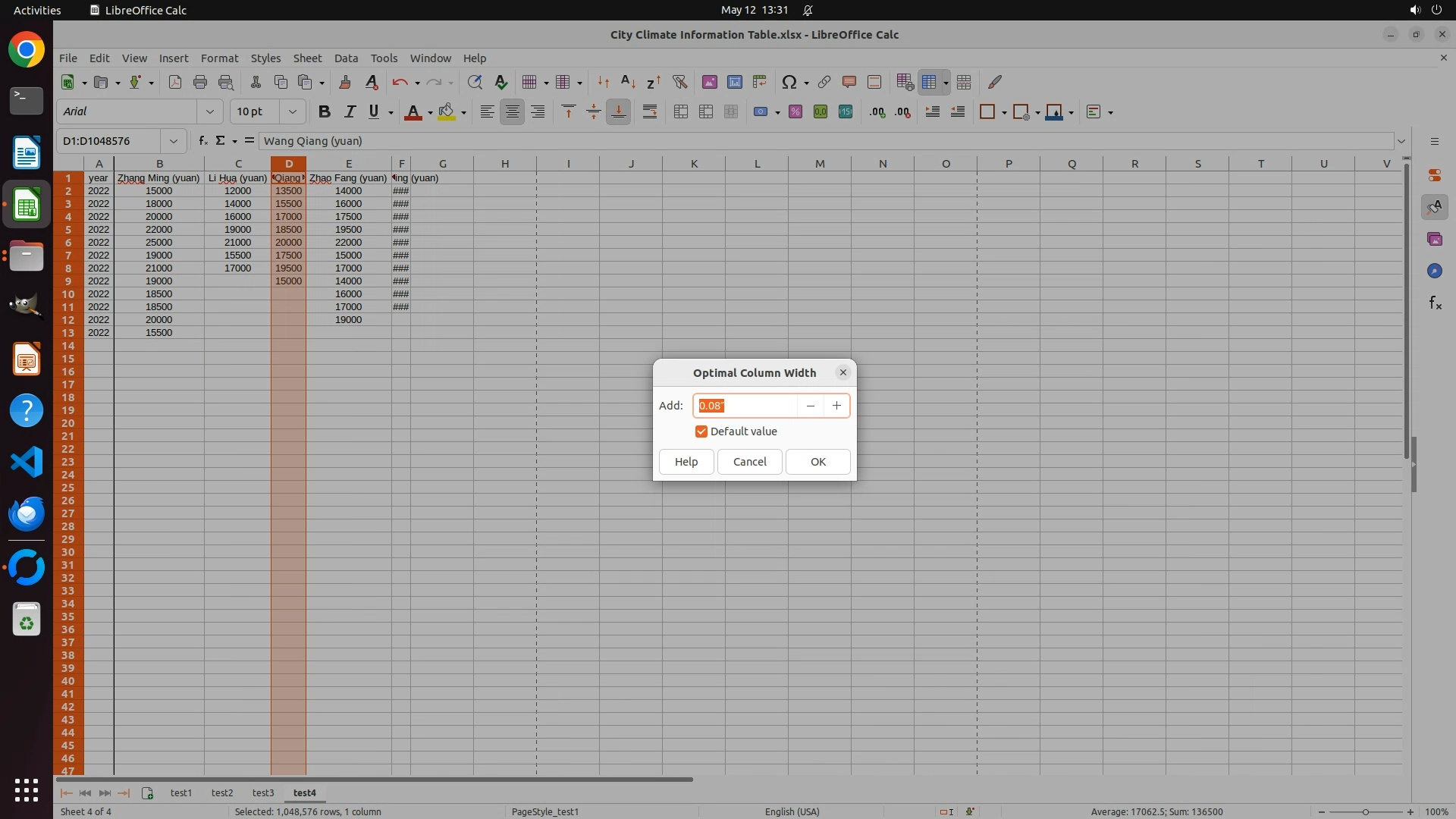The image size is (1456, 819).
Task: Switch to the test2 sheet tab
Action: click(221, 792)
